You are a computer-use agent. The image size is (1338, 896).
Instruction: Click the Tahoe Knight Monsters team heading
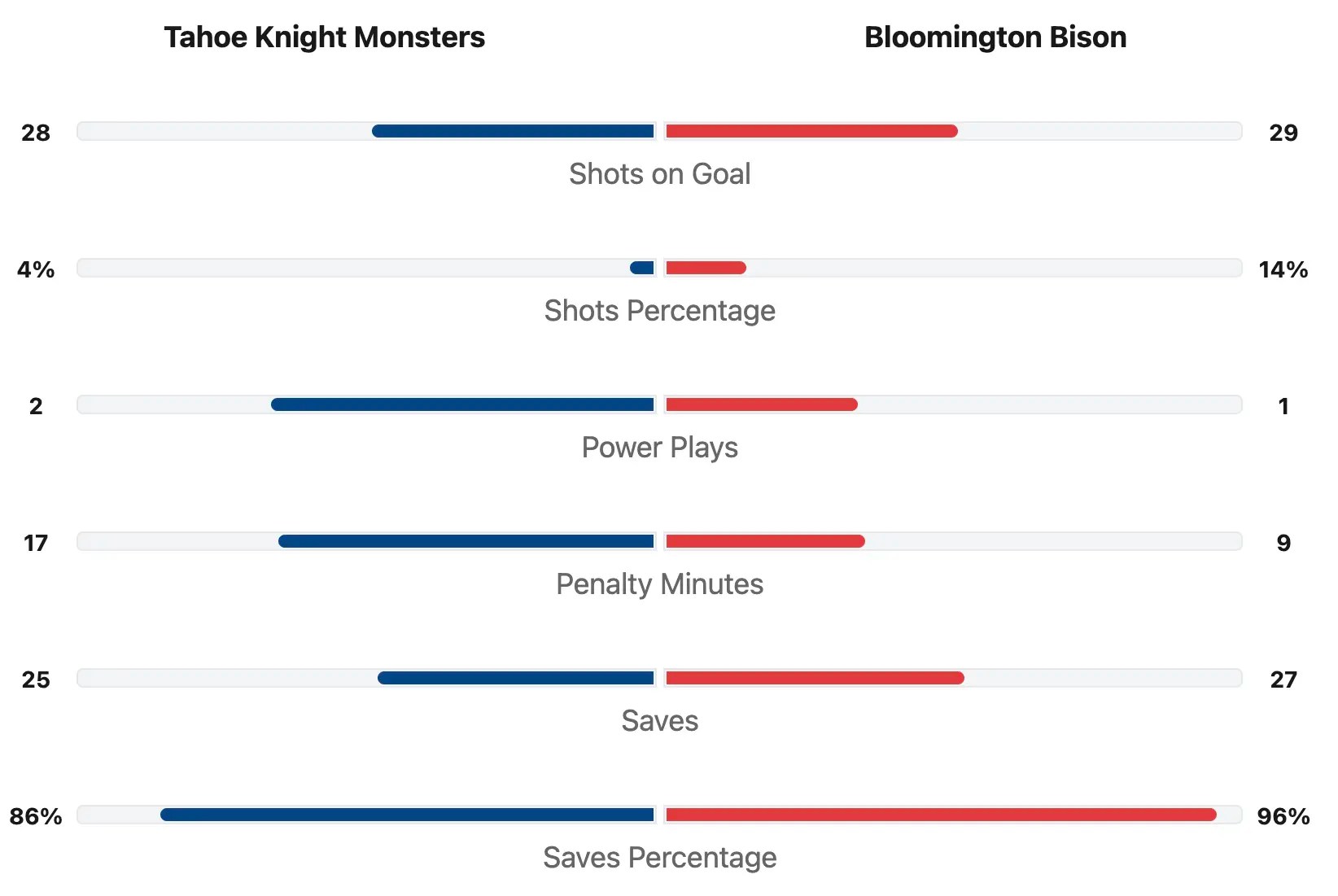[324, 37]
